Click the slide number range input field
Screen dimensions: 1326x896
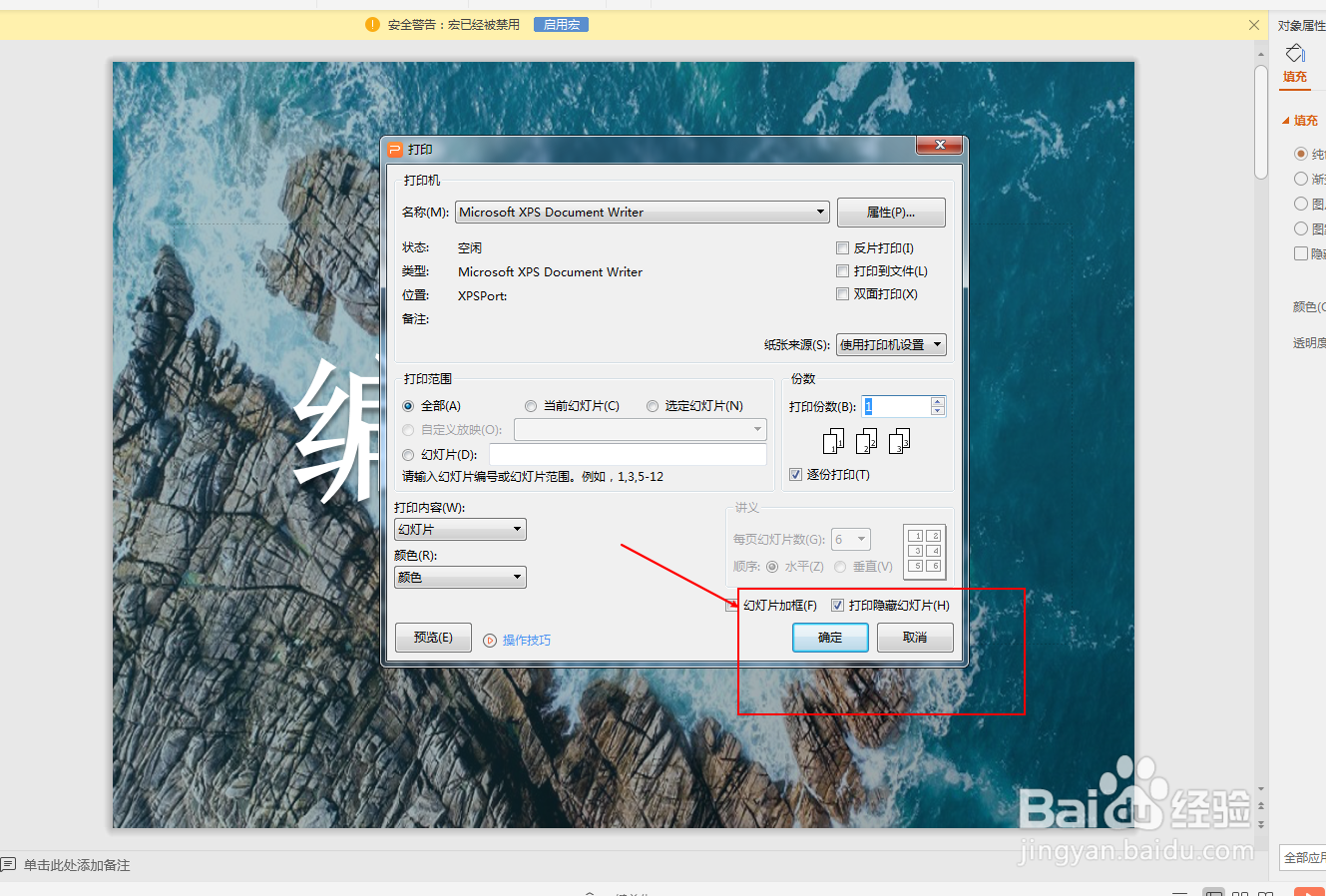(x=628, y=454)
